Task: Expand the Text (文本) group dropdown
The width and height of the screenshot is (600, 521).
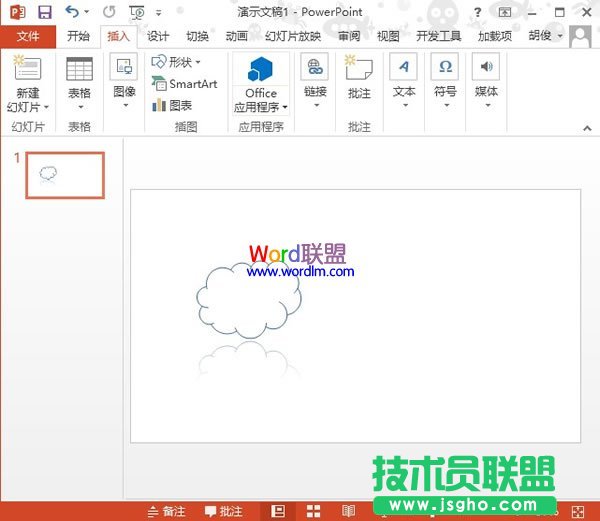Action: (403, 82)
